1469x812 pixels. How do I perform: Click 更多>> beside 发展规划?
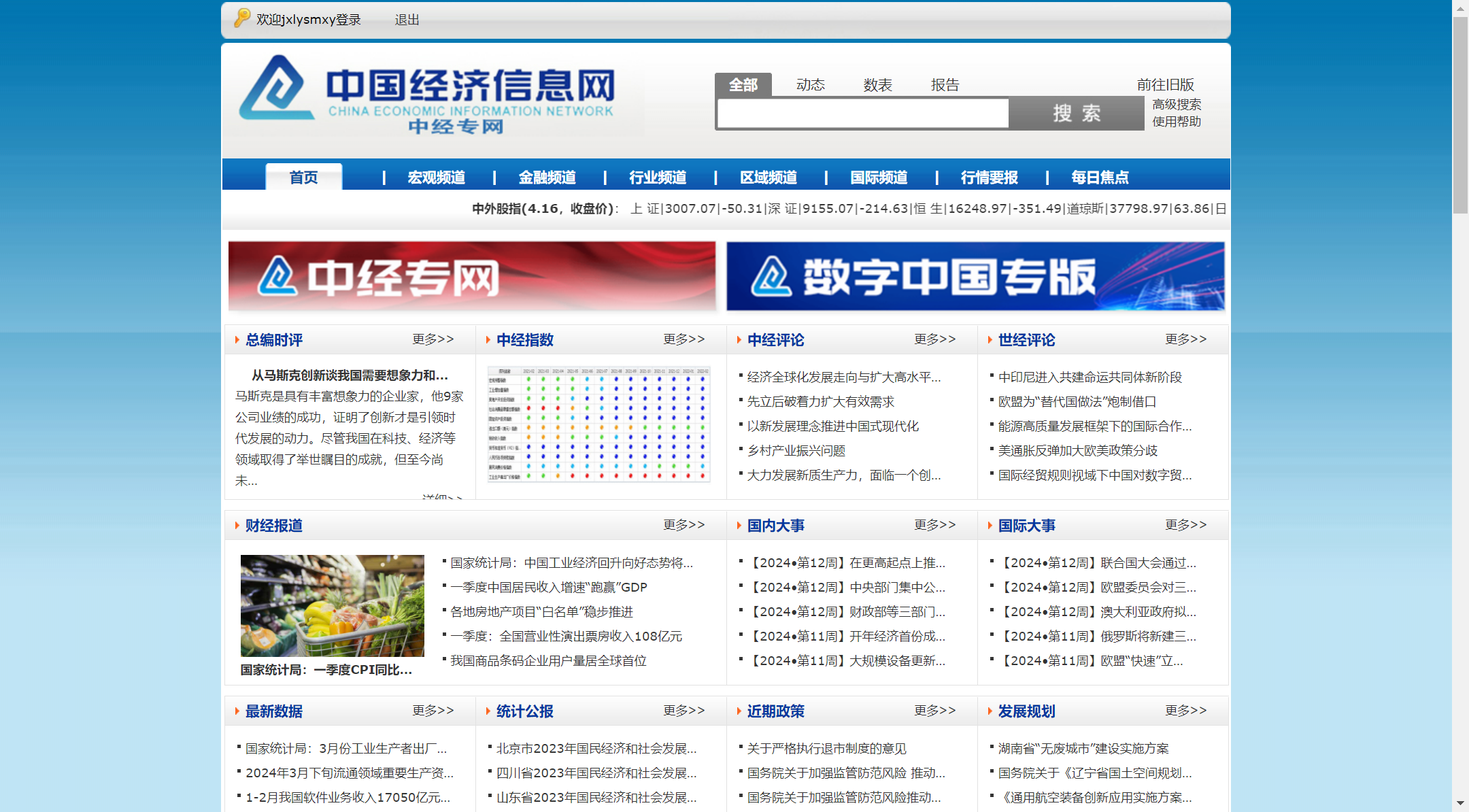tap(1185, 710)
